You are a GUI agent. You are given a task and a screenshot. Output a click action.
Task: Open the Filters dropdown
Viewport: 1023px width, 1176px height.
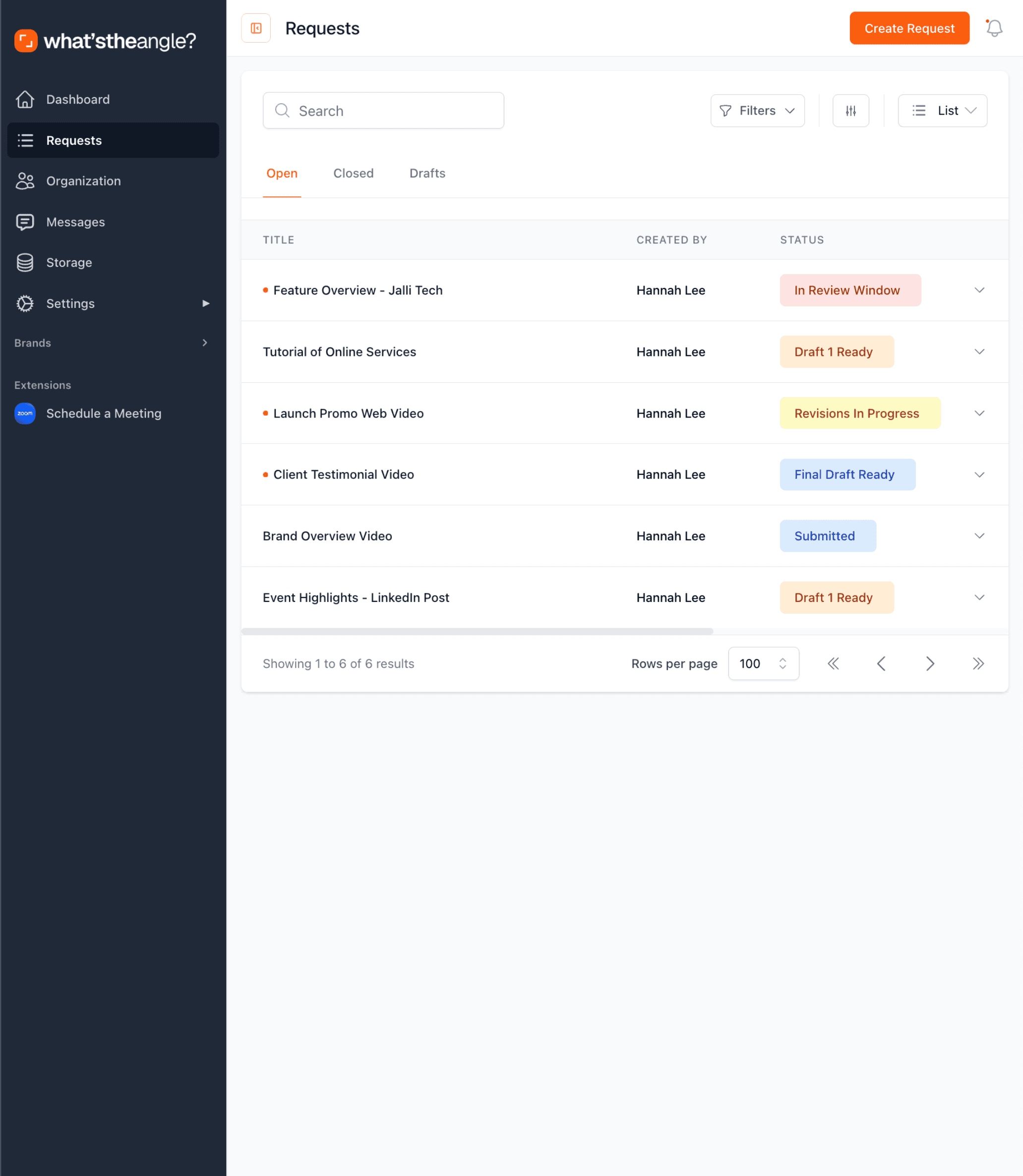tap(757, 111)
